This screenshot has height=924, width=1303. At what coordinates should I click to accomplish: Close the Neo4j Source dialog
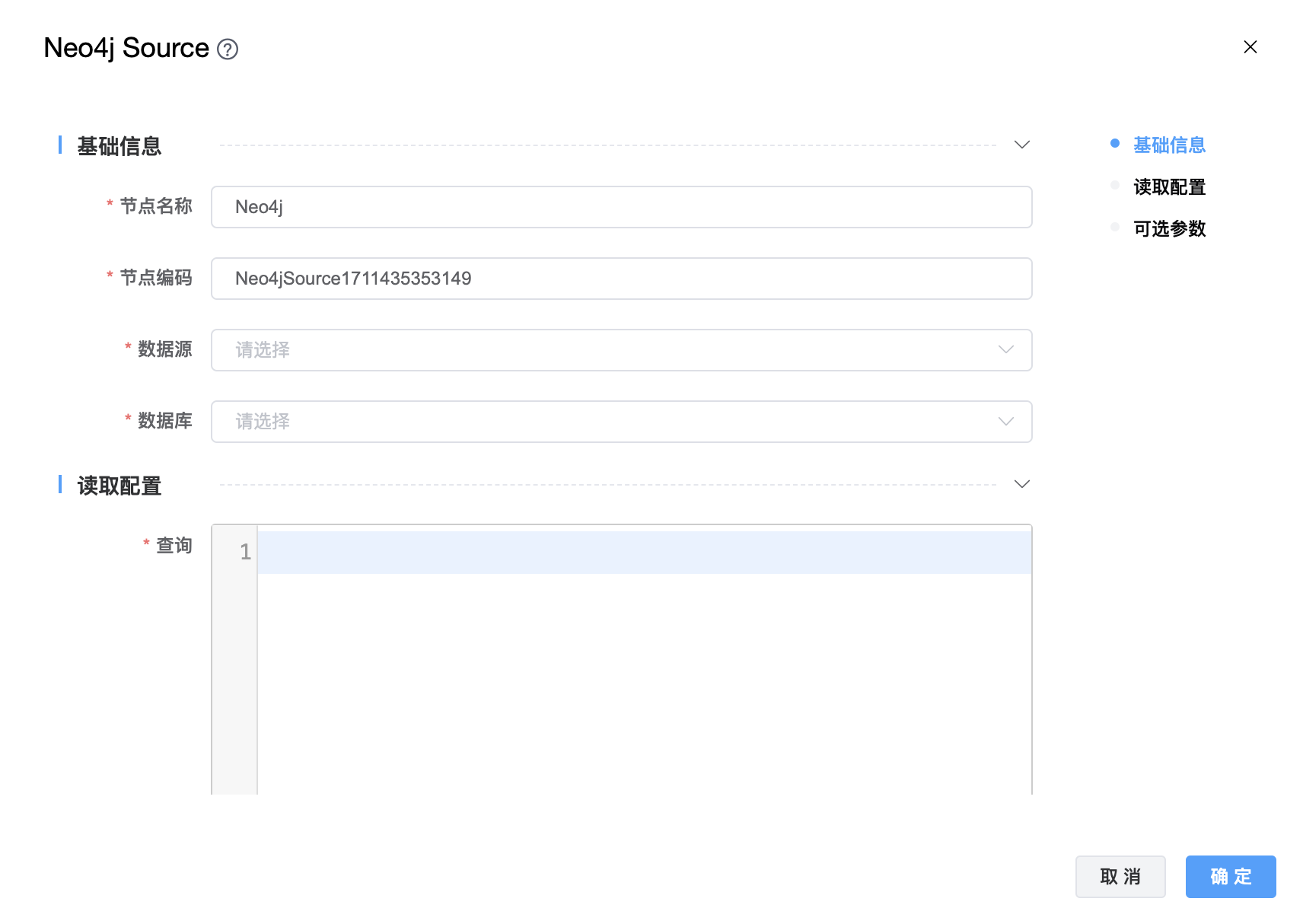tap(1250, 47)
